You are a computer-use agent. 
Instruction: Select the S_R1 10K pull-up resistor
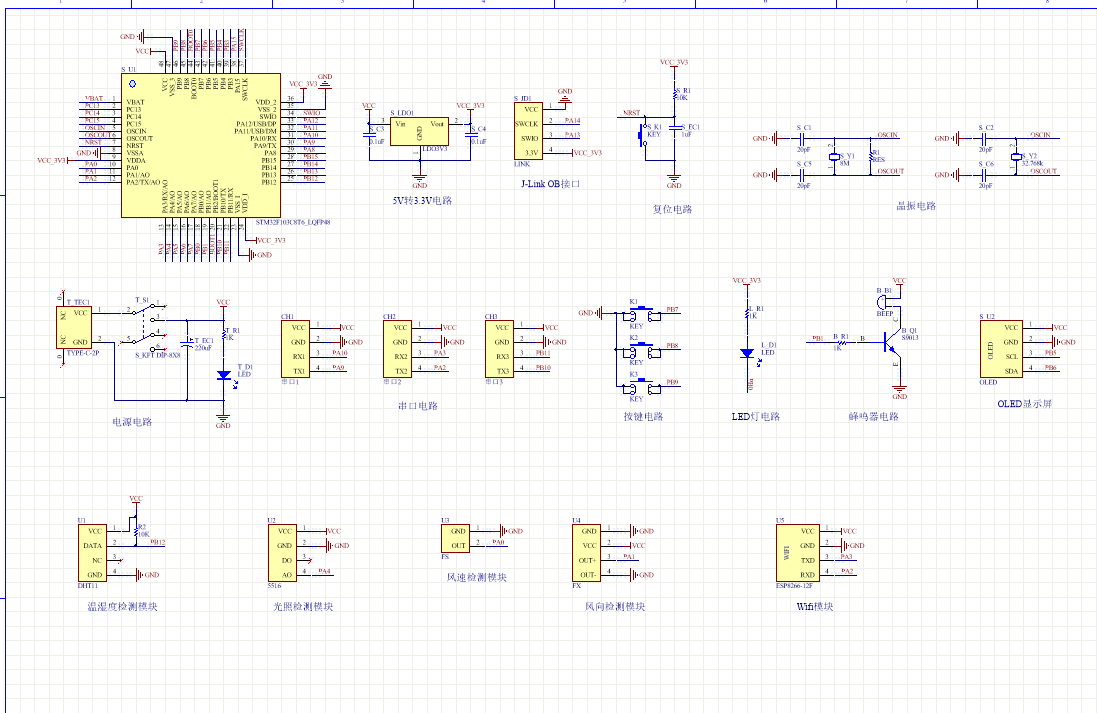(x=675, y=94)
